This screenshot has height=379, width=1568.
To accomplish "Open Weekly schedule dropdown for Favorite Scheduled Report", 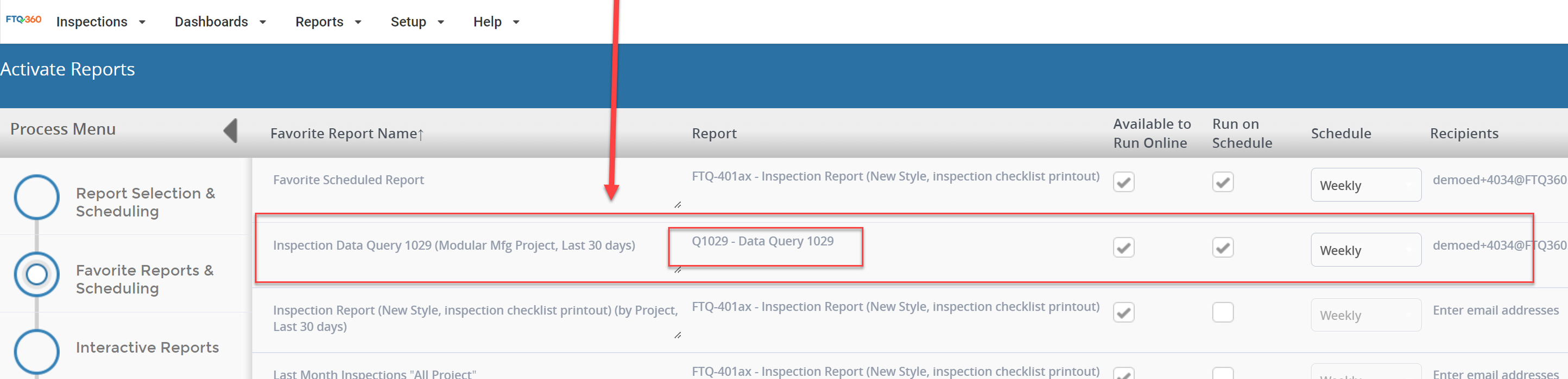I will [1366, 185].
